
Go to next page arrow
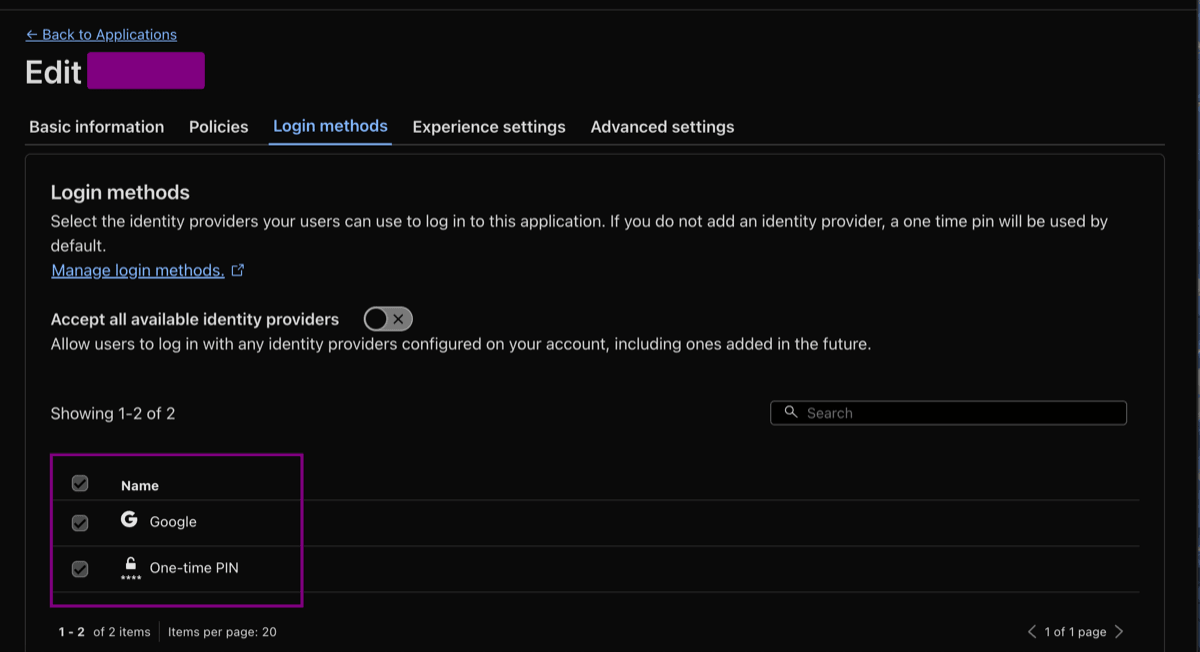coord(1119,631)
